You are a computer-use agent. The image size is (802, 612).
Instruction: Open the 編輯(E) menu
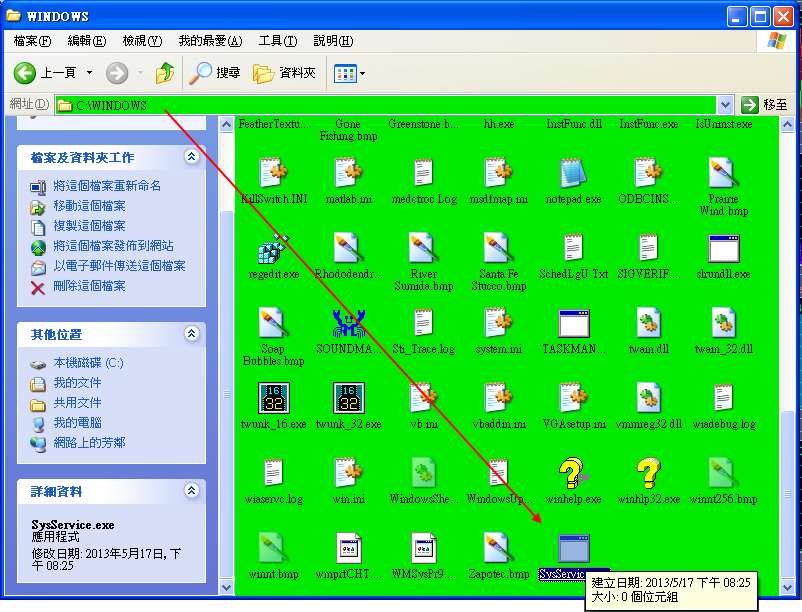(x=86, y=41)
